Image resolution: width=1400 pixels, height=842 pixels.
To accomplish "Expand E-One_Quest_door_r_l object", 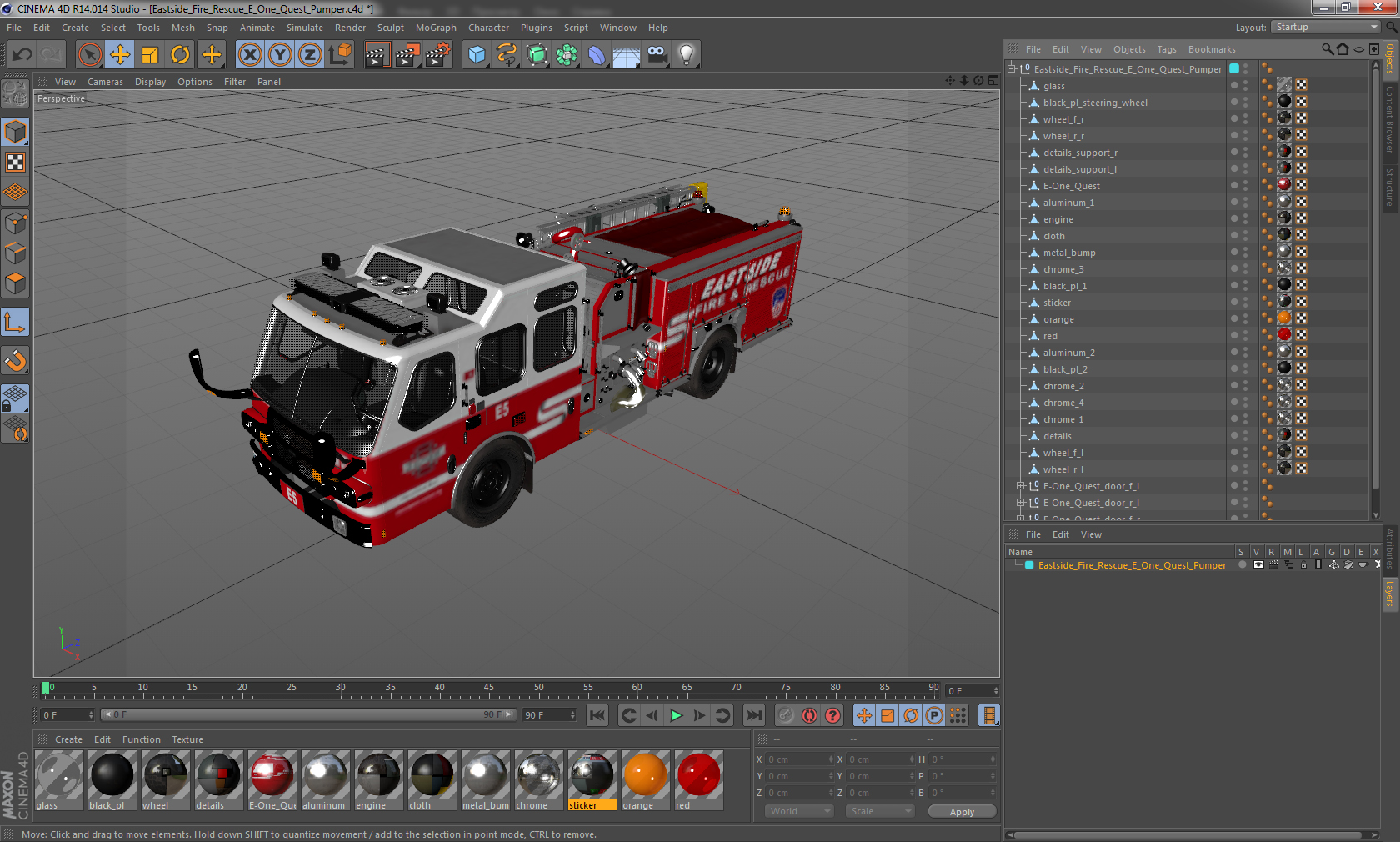I will coord(1021,503).
